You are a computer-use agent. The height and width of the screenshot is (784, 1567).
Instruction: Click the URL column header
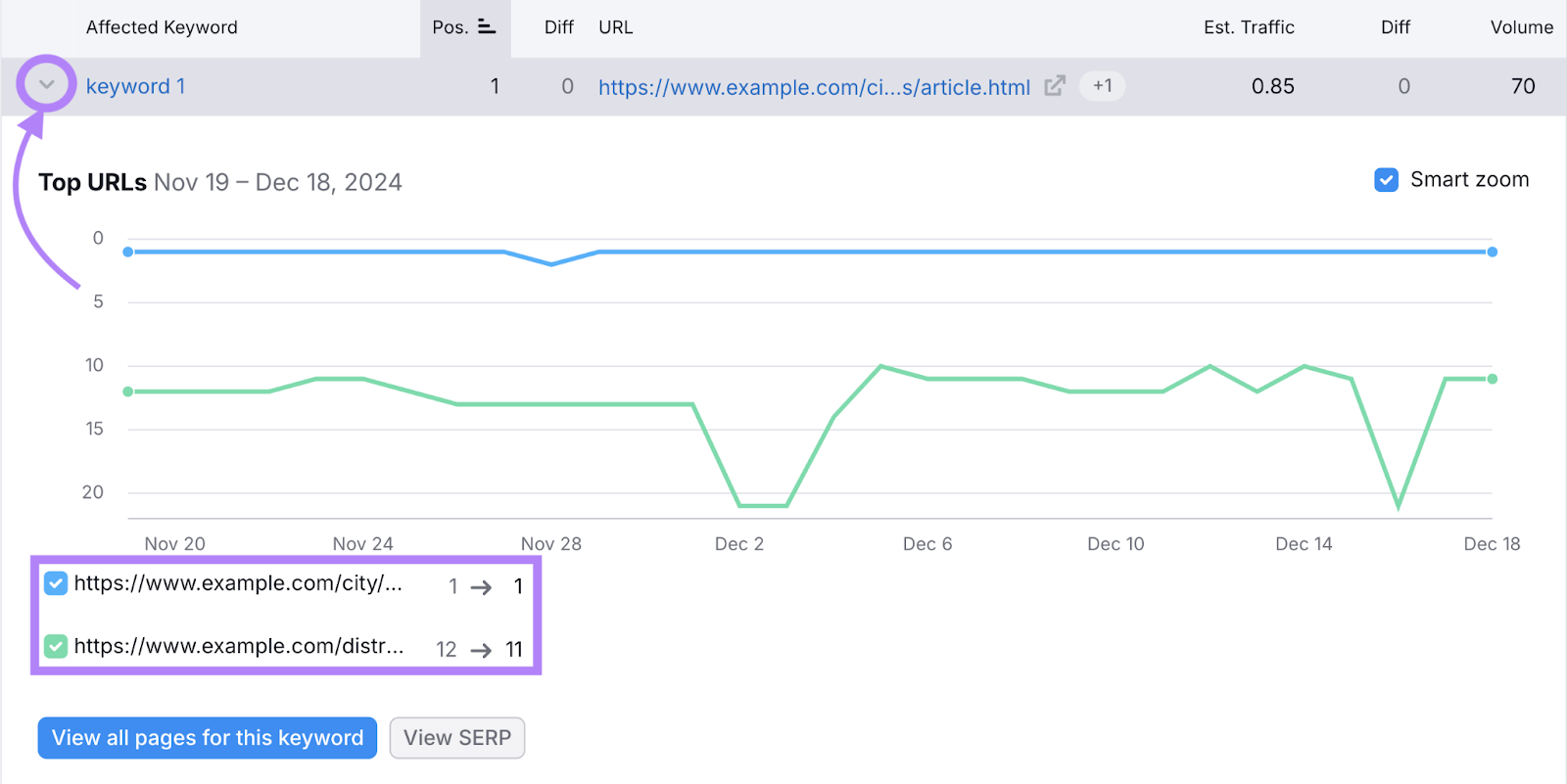click(x=616, y=27)
